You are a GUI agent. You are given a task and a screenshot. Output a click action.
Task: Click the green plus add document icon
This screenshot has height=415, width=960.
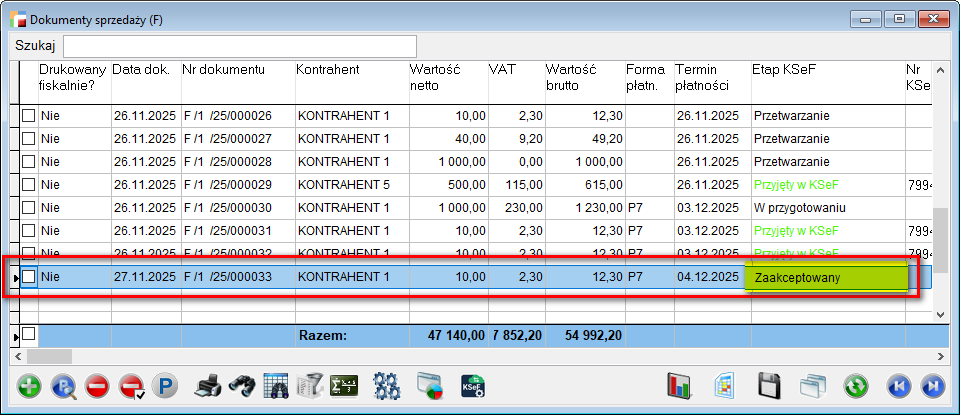30,386
